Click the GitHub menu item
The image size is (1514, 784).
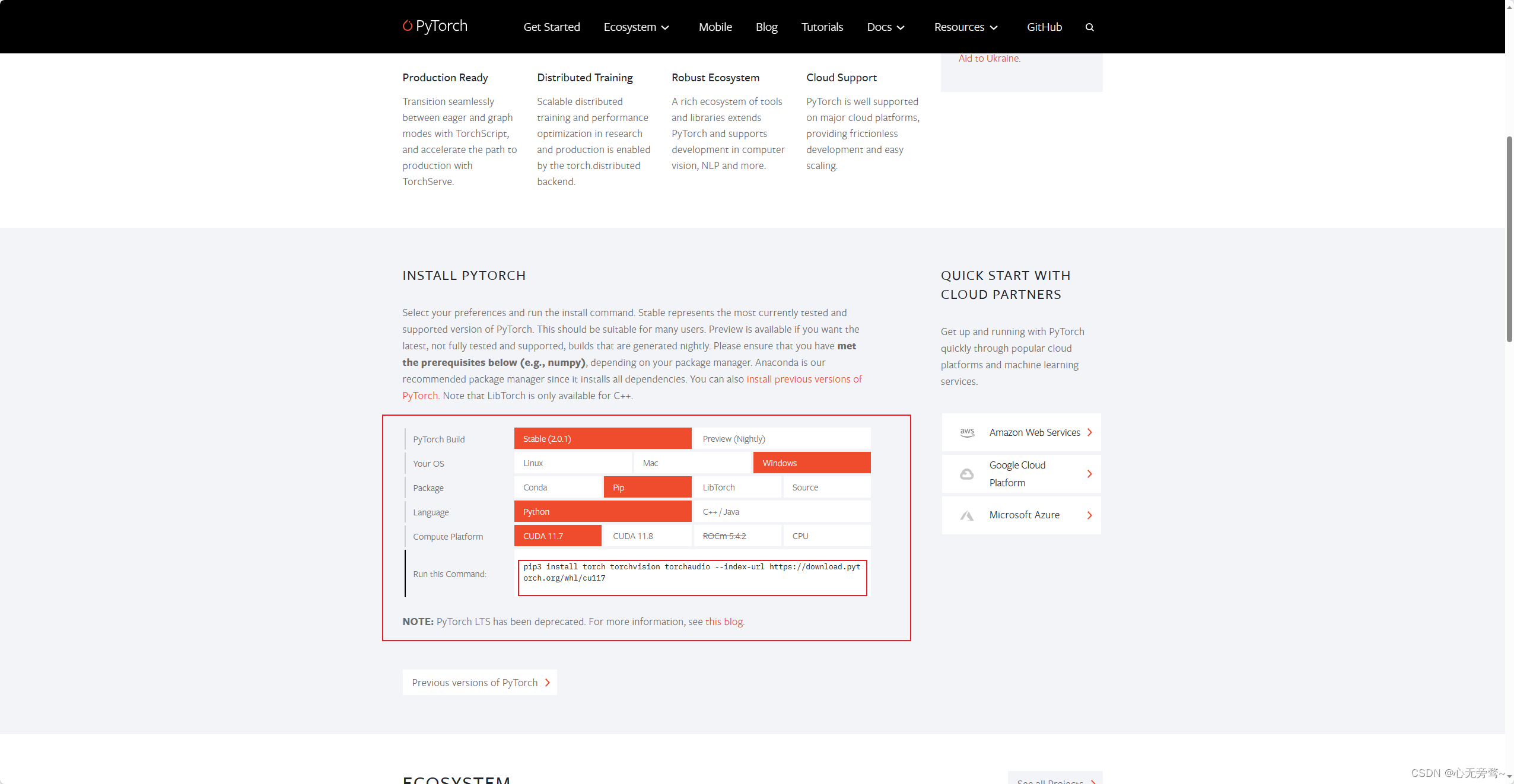[1044, 27]
